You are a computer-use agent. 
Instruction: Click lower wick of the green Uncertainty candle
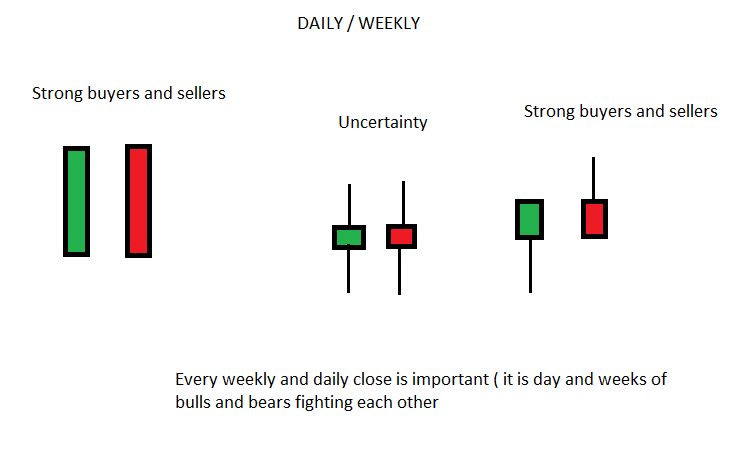click(348, 270)
